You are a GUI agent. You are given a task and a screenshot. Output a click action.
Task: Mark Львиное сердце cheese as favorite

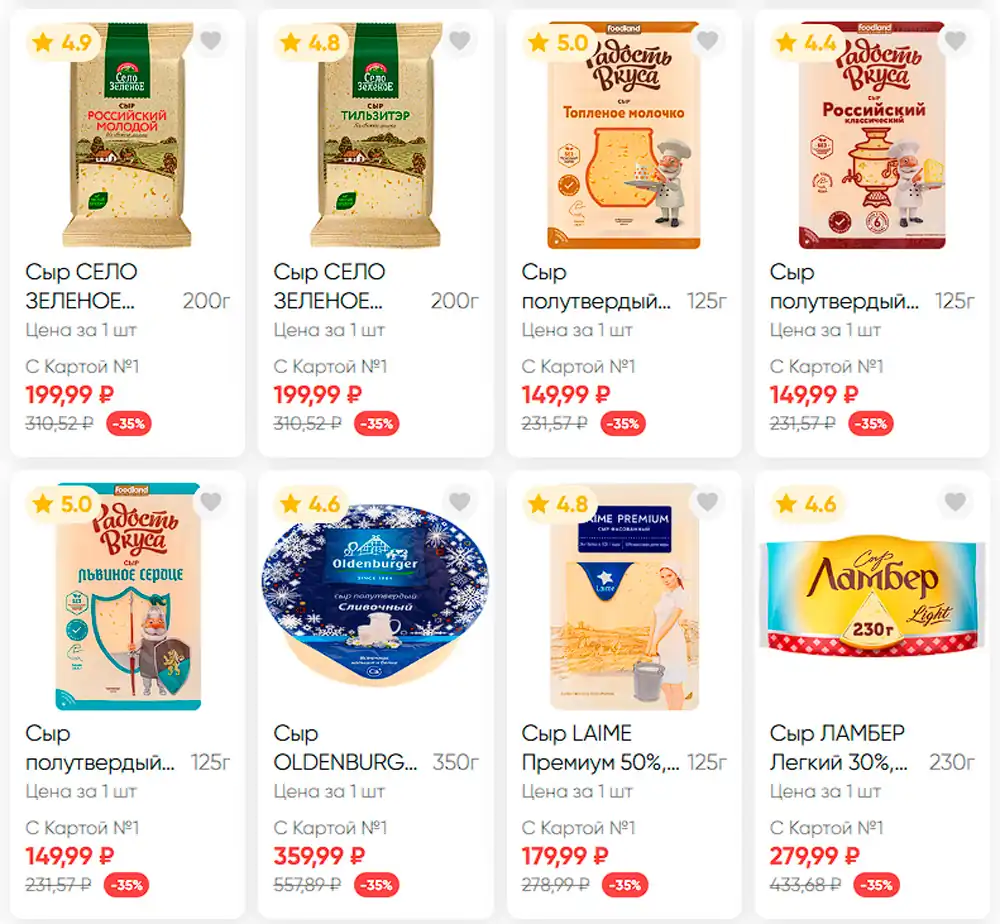tap(210, 502)
